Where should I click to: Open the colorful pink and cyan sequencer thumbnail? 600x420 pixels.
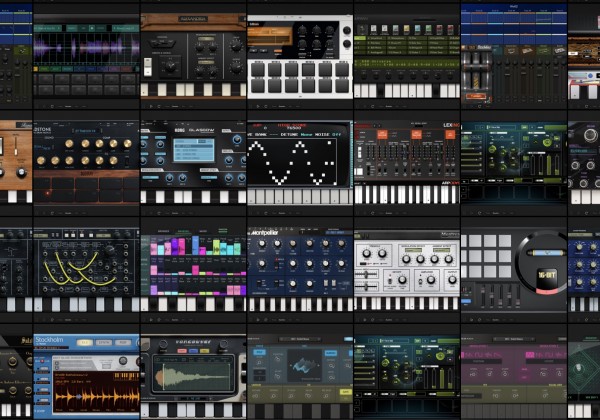click(x=193, y=270)
